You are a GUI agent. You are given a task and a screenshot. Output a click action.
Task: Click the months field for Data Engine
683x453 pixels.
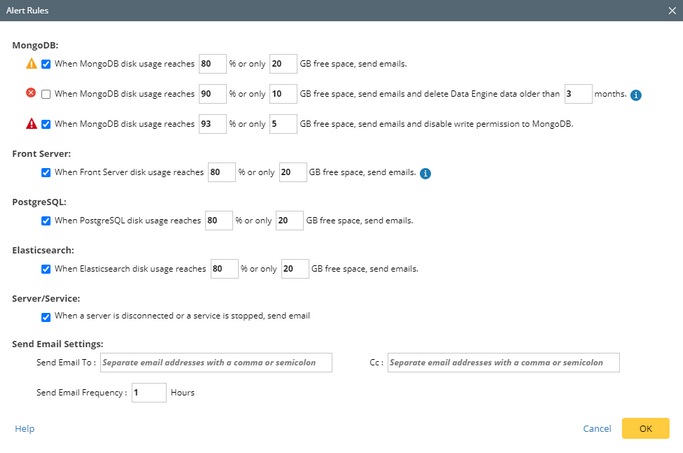[577, 94]
